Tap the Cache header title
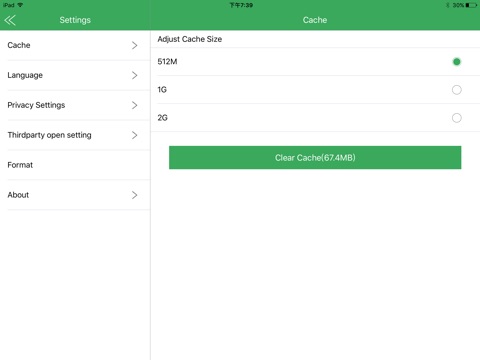480x360 pixels. pyautogui.click(x=315, y=20)
